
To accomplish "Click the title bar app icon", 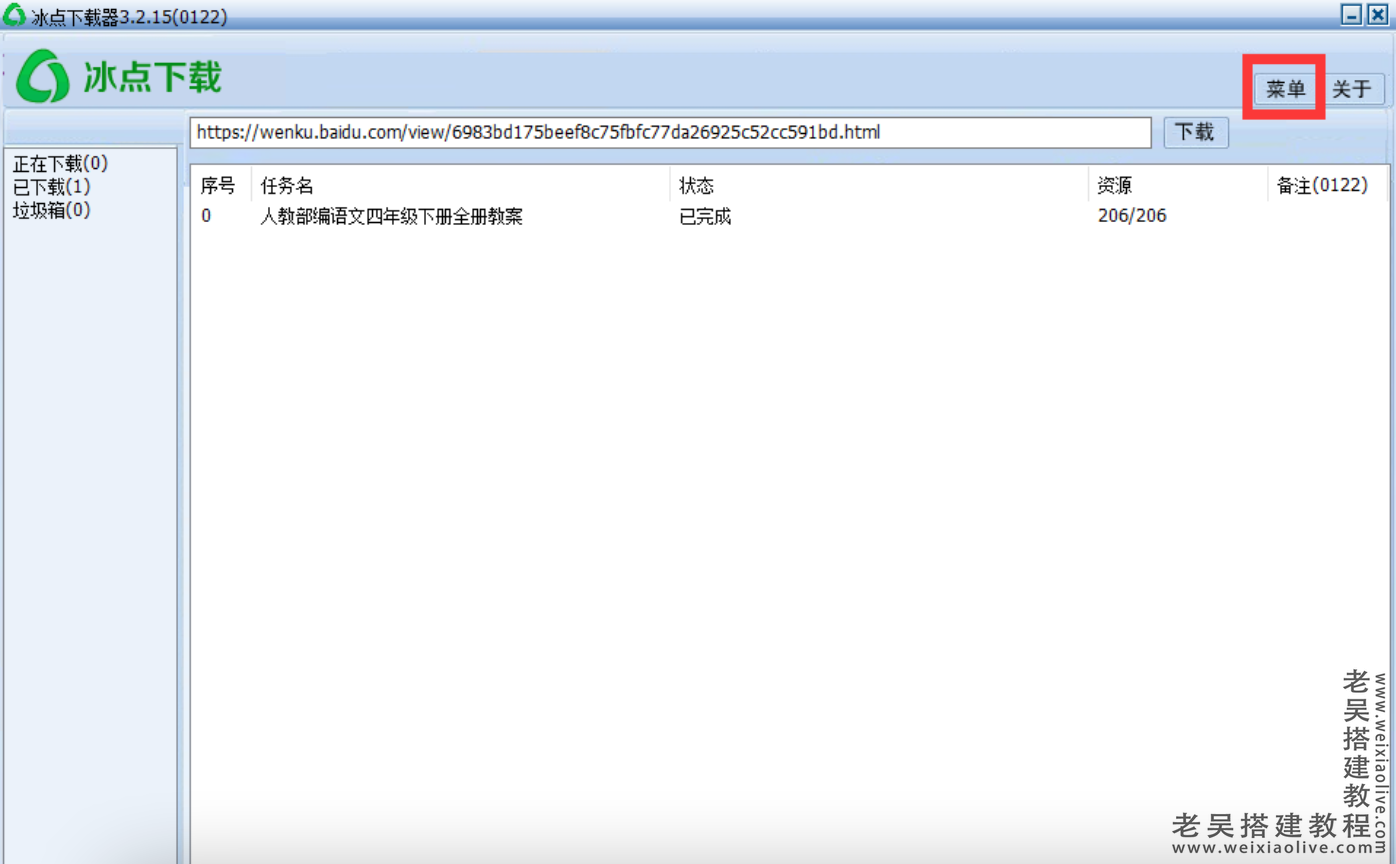I will coord(14,15).
